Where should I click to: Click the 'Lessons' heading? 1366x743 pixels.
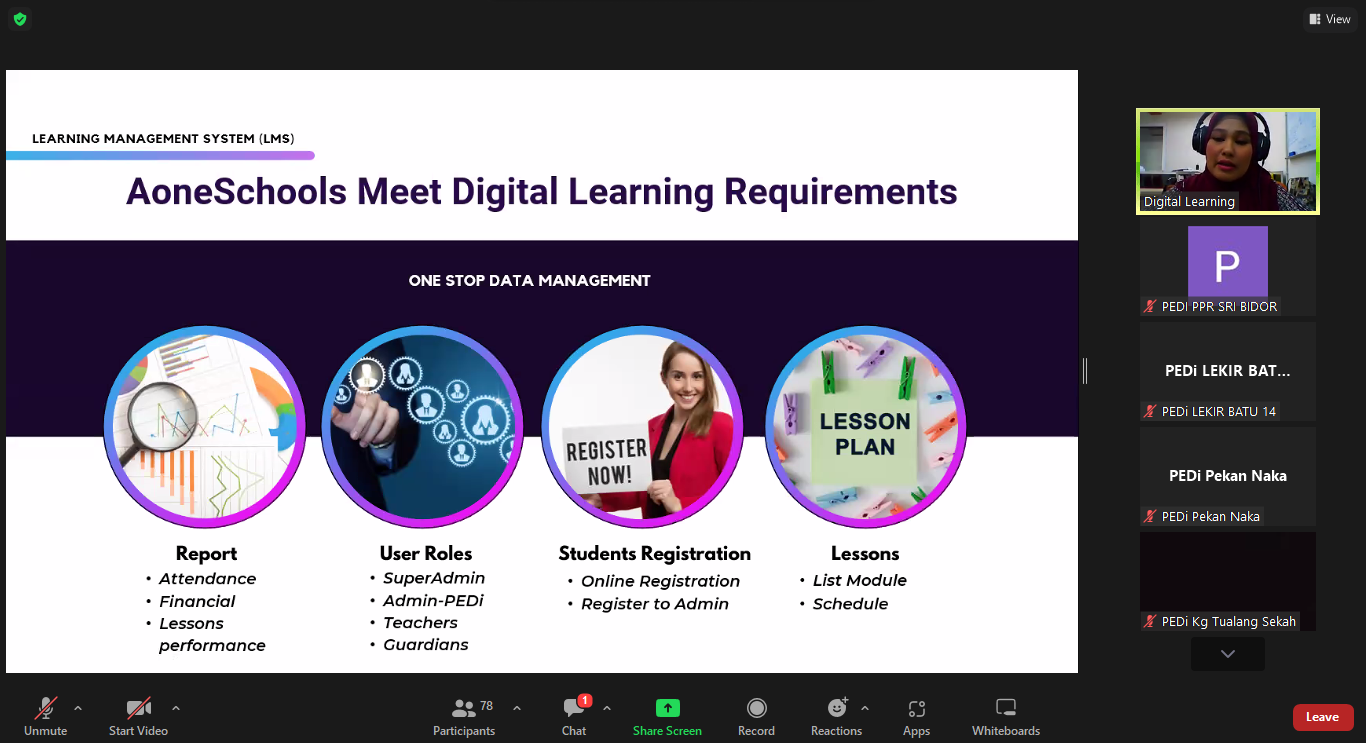[x=865, y=554]
